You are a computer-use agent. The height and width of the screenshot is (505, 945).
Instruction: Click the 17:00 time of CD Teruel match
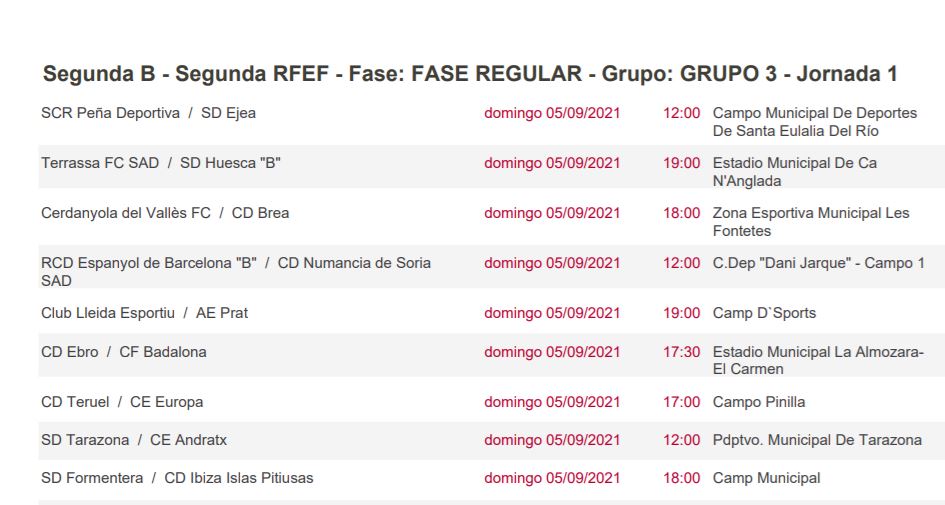pyautogui.click(x=681, y=402)
